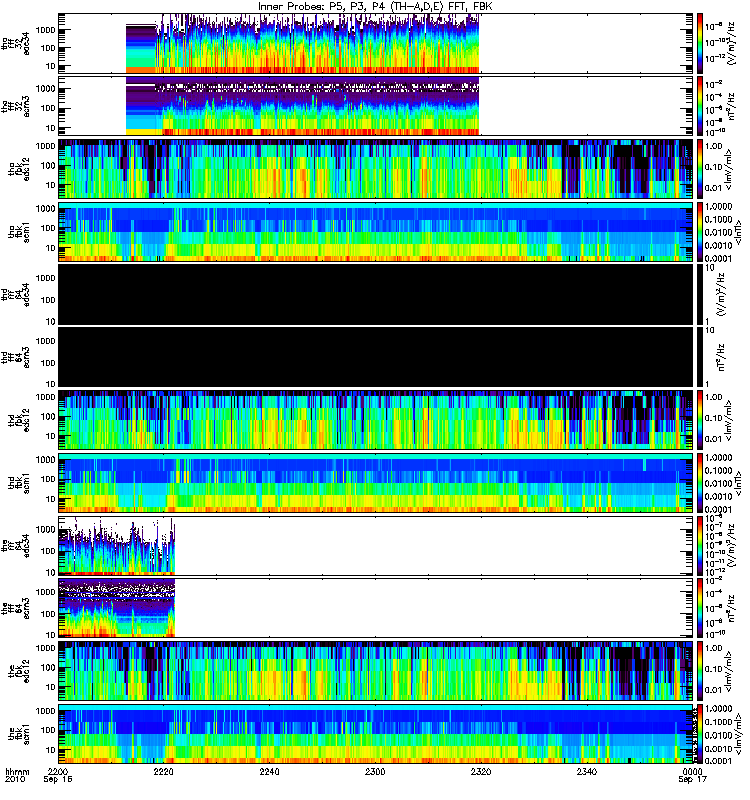Click the color bar beside the fff scm3 panel

click(700, 608)
